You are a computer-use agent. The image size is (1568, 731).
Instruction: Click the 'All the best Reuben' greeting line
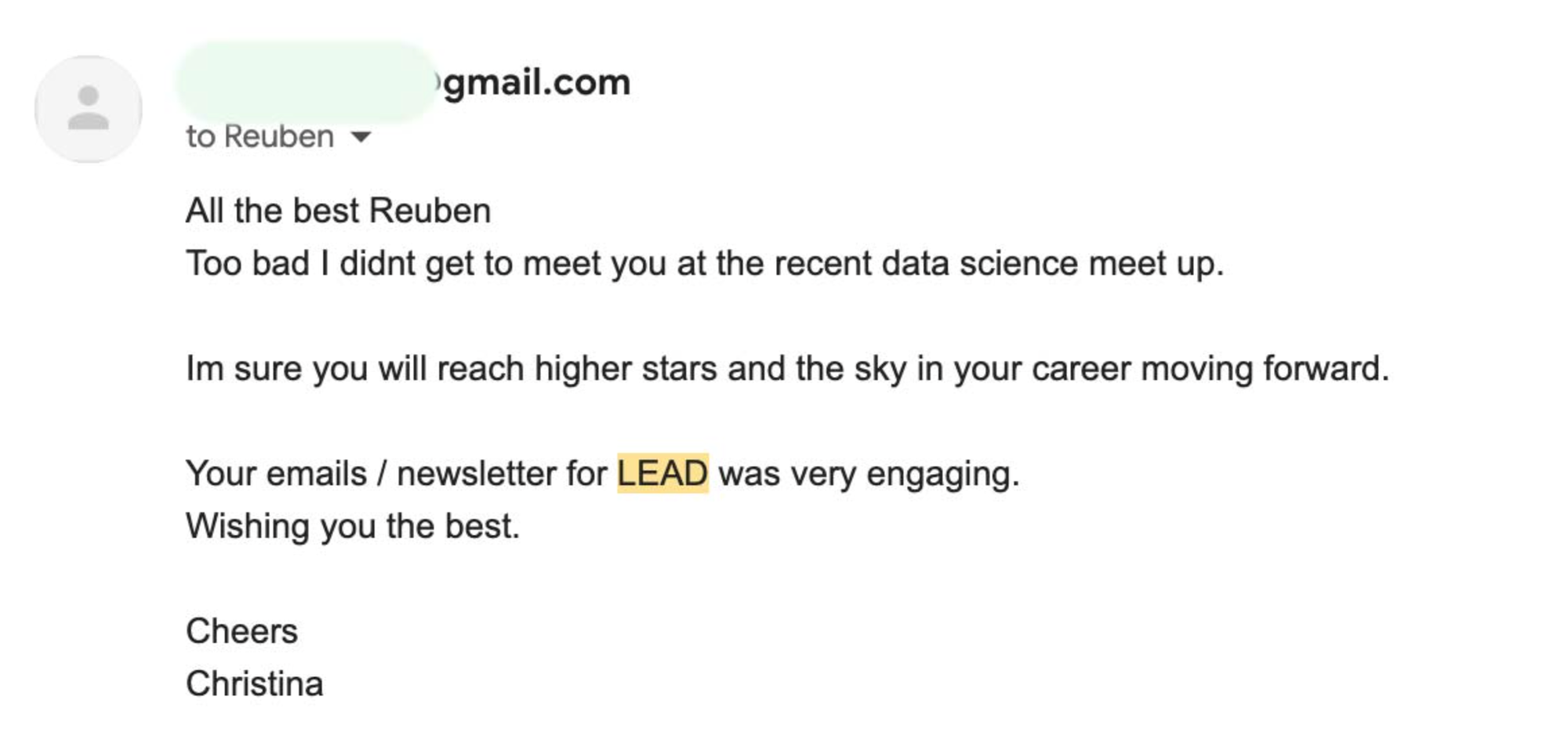point(338,211)
